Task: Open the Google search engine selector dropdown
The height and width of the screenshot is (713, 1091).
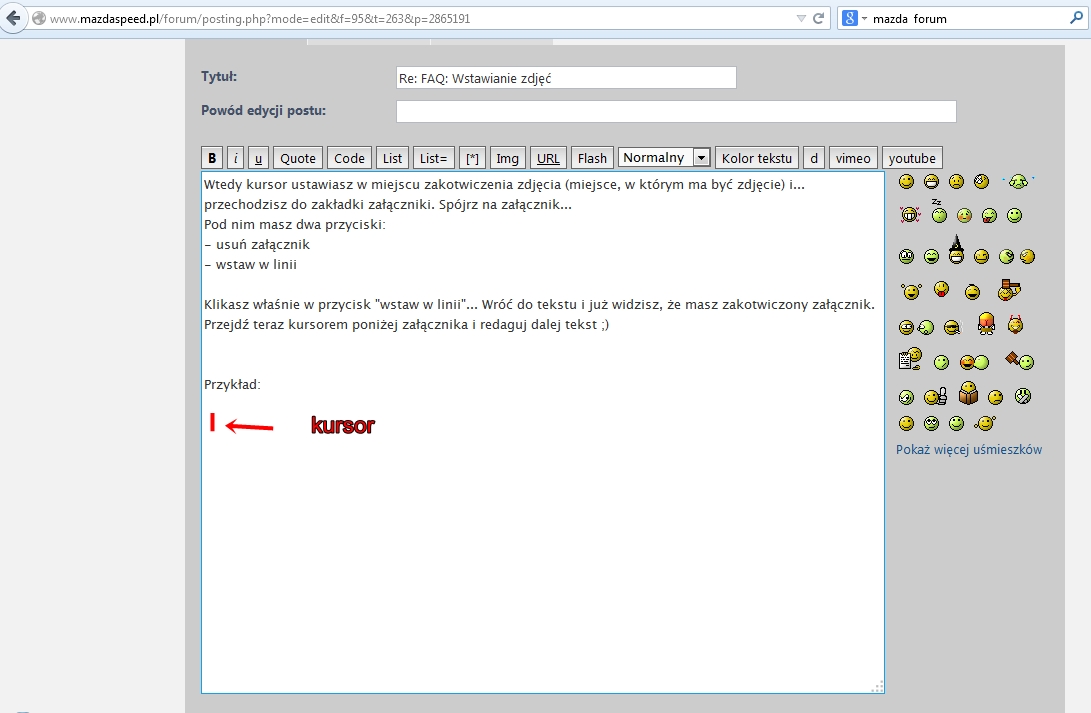Action: 853,18
